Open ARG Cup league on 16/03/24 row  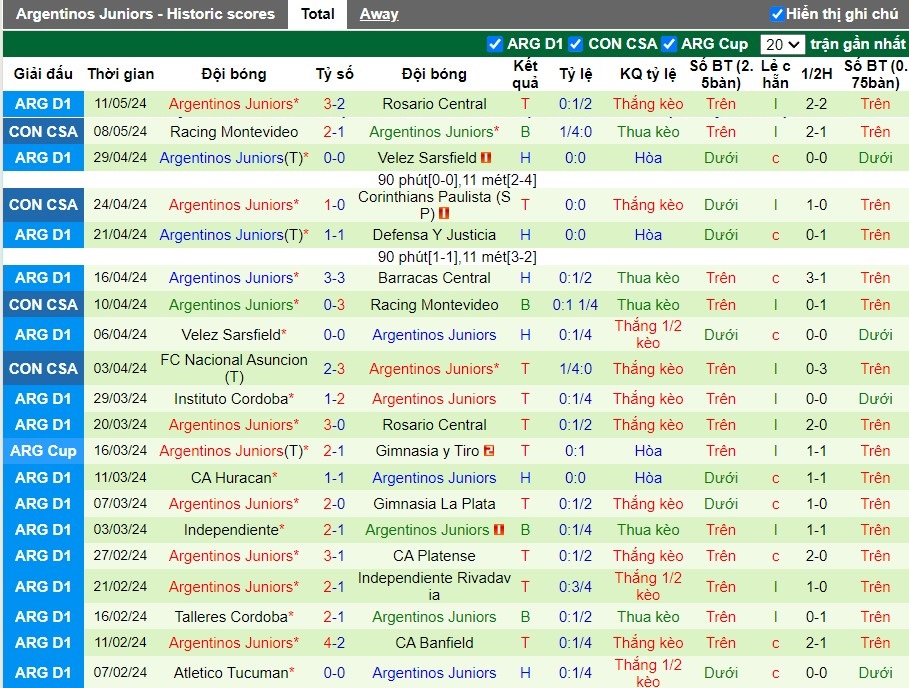click(x=43, y=450)
